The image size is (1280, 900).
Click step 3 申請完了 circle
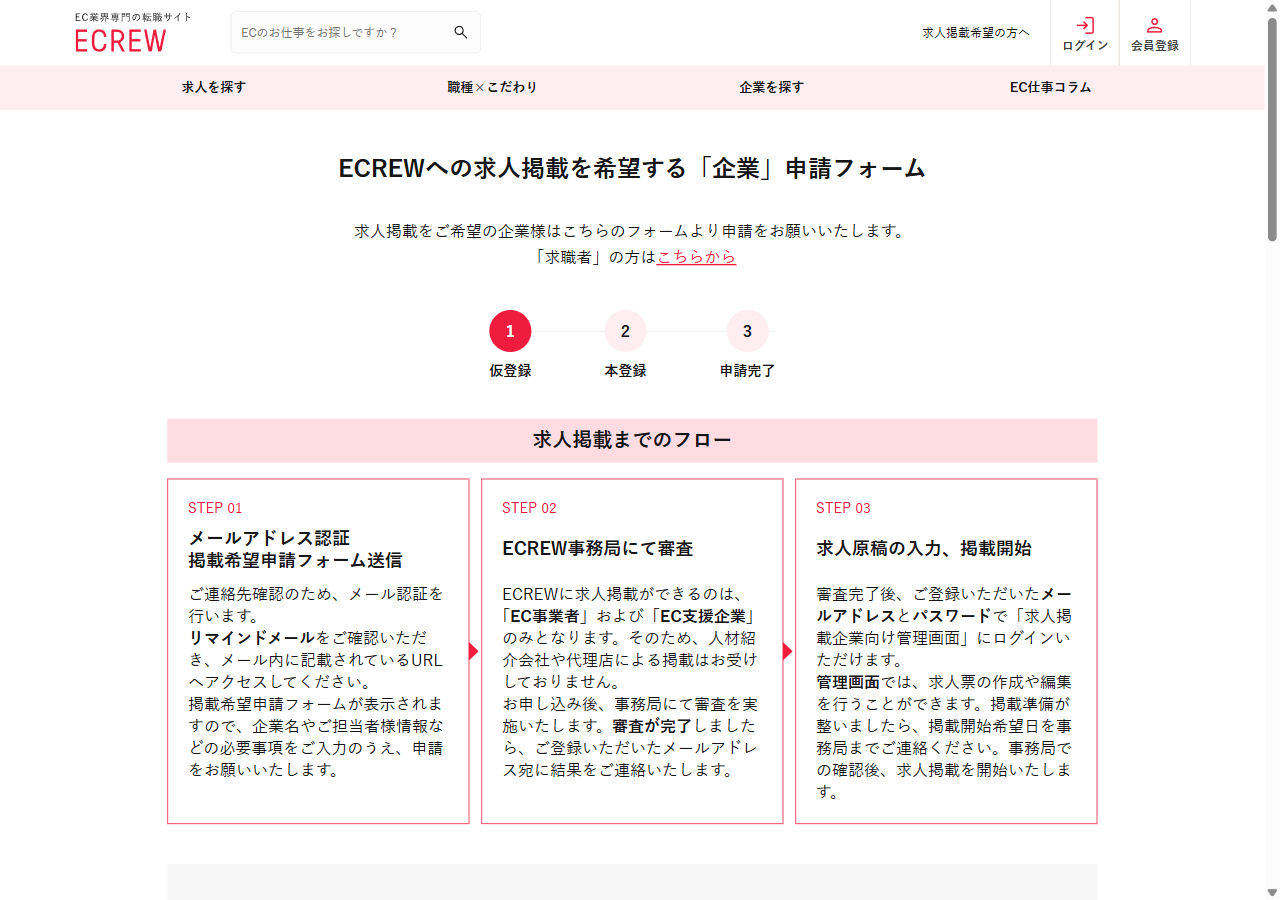(x=747, y=331)
